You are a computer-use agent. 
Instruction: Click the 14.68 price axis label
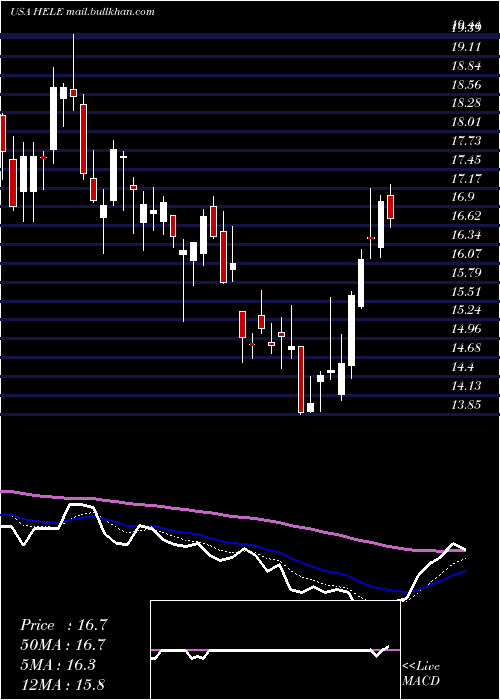pyautogui.click(x=466, y=348)
